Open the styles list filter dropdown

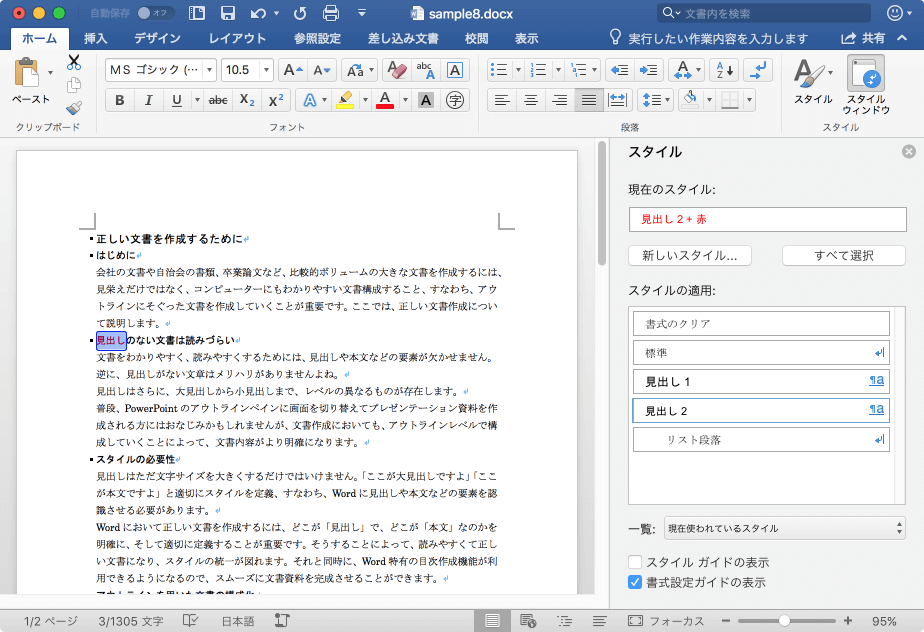783,527
